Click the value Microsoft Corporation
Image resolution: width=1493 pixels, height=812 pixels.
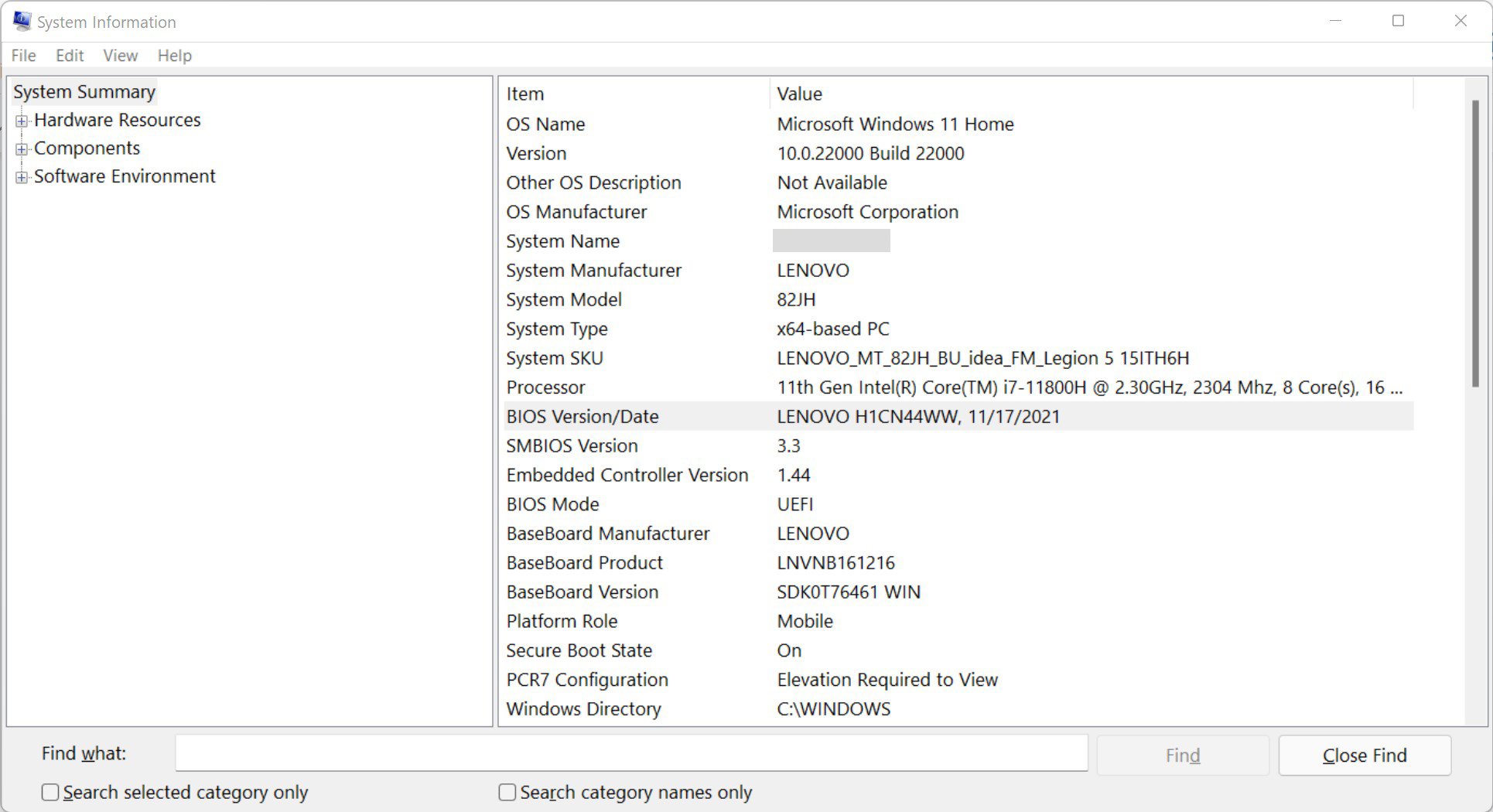click(867, 212)
